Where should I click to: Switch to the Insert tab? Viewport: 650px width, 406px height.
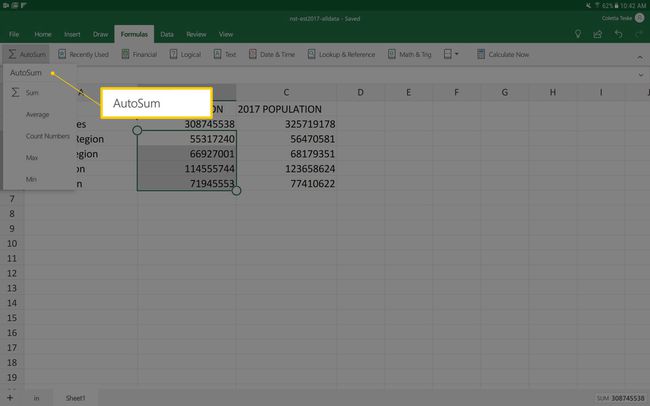click(x=72, y=34)
